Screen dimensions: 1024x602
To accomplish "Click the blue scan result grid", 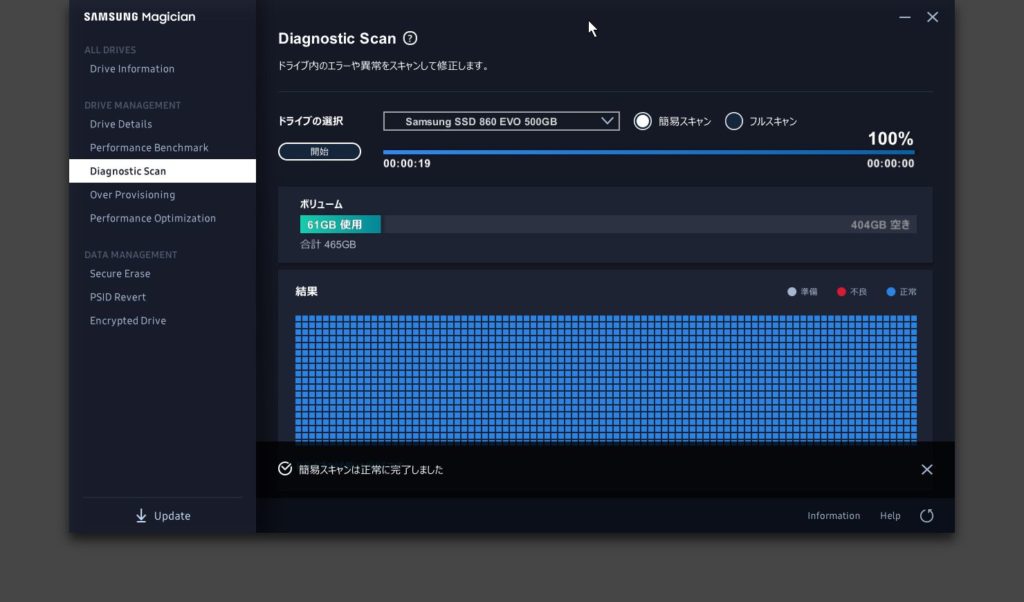I will point(606,379).
